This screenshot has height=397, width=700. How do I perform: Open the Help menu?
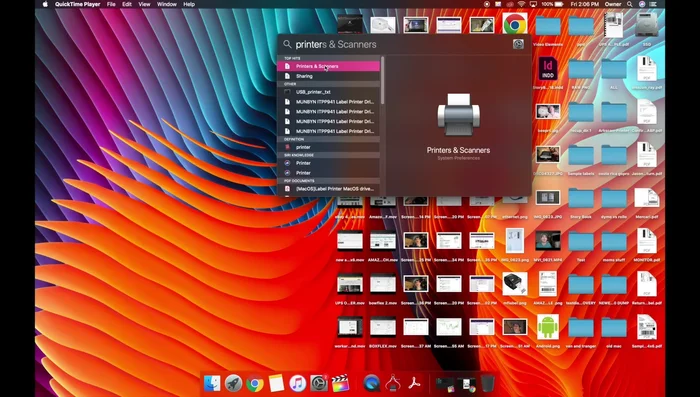pyautogui.click(x=189, y=4)
